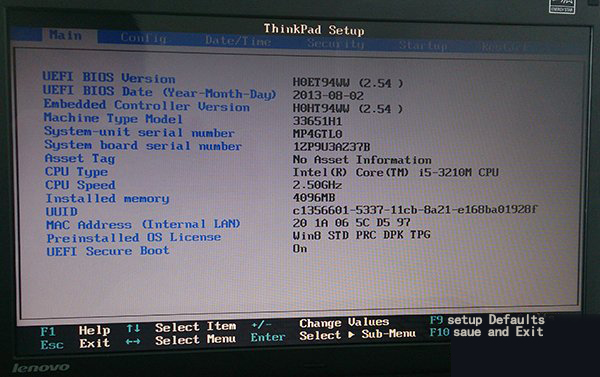Select the Machine Type Model label

coord(113,118)
